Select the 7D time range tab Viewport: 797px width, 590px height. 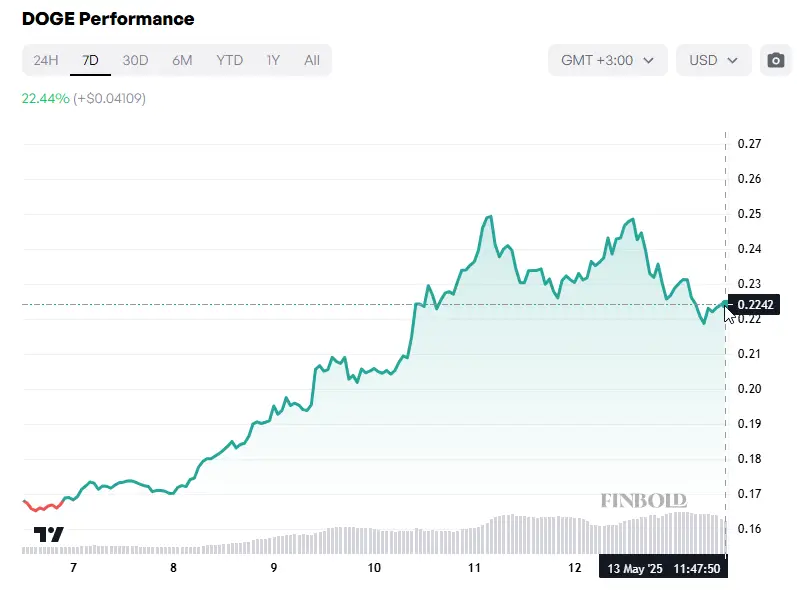point(90,60)
